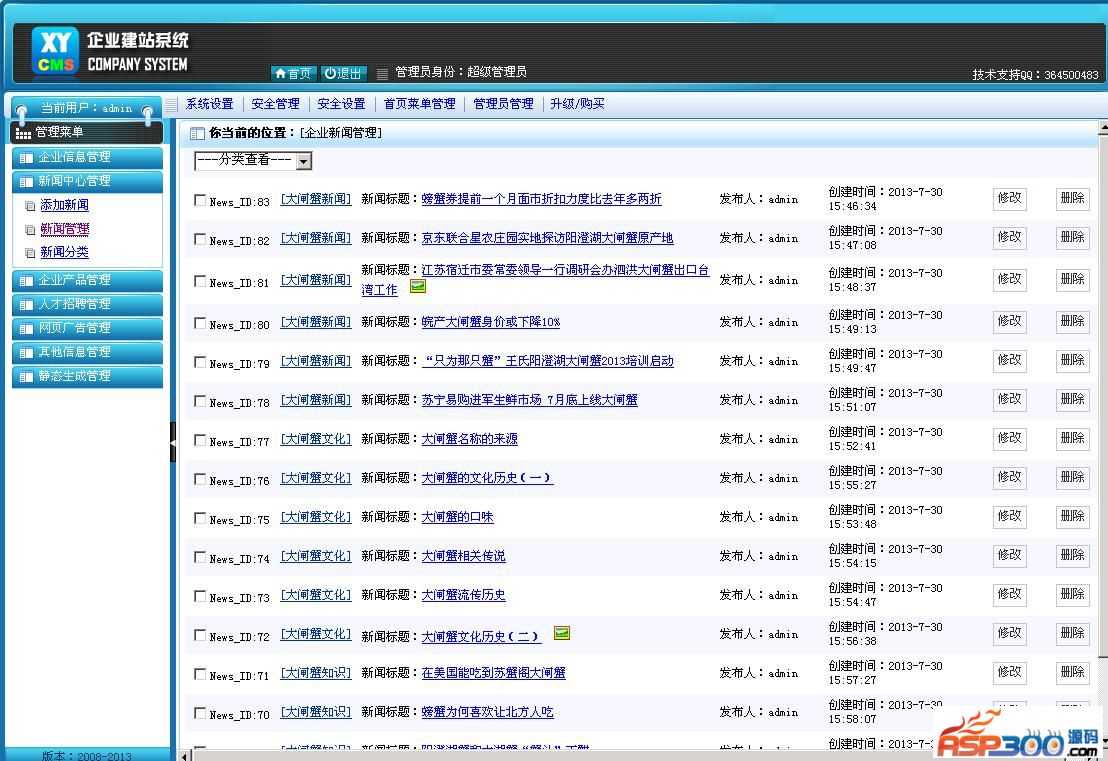The width and height of the screenshot is (1108, 761).
Task: Click the list icon left of 系统设置
Action: pyautogui.click(x=172, y=104)
